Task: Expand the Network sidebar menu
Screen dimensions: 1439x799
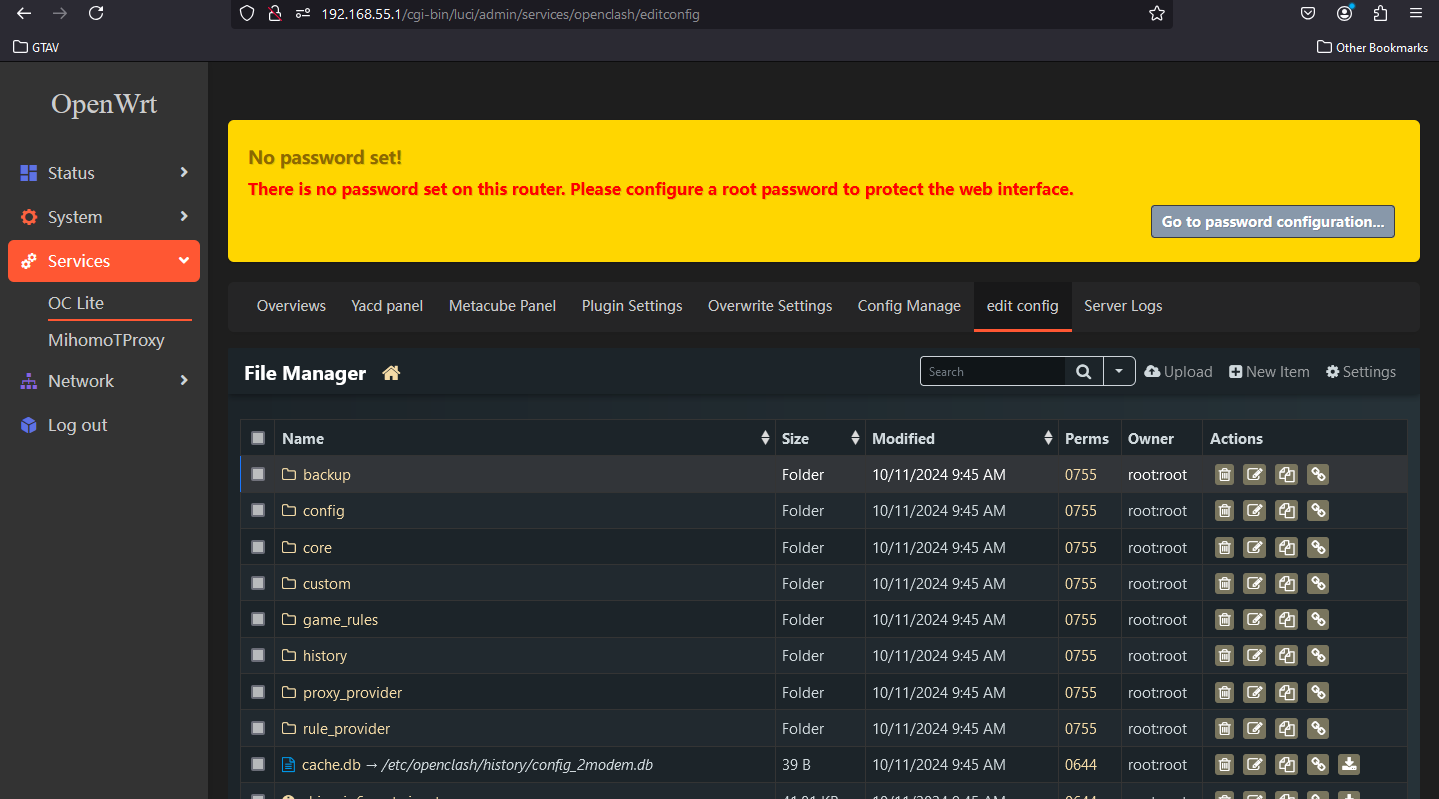Action: pyautogui.click(x=104, y=381)
